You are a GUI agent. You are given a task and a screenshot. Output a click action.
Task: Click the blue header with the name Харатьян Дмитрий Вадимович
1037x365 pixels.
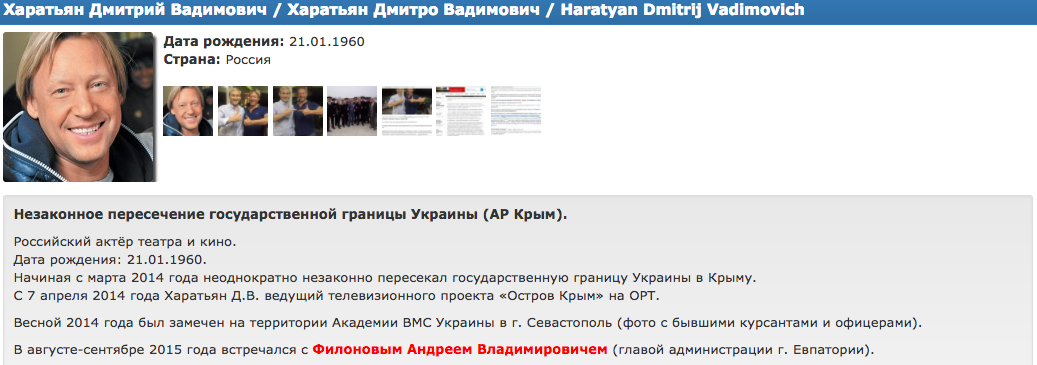pos(518,11)
